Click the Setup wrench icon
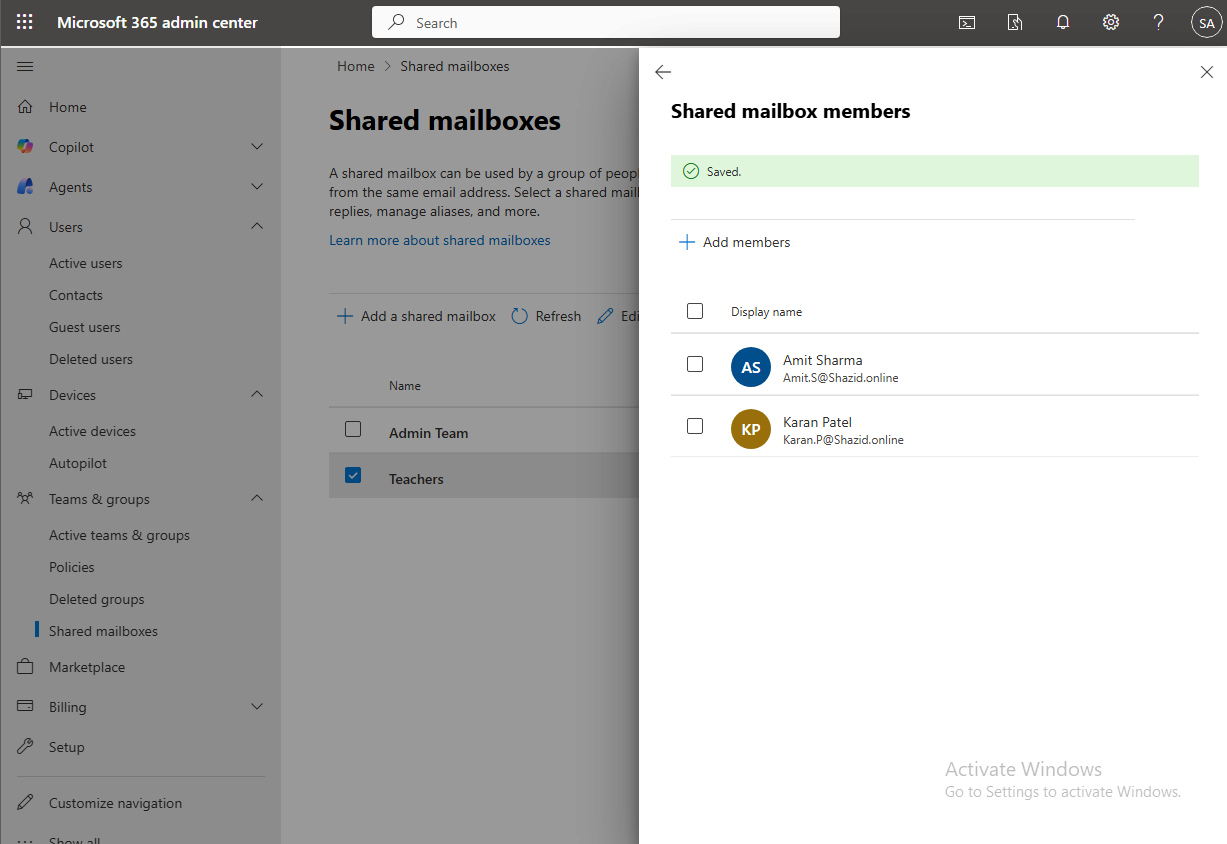 click(x=26, y=747)
